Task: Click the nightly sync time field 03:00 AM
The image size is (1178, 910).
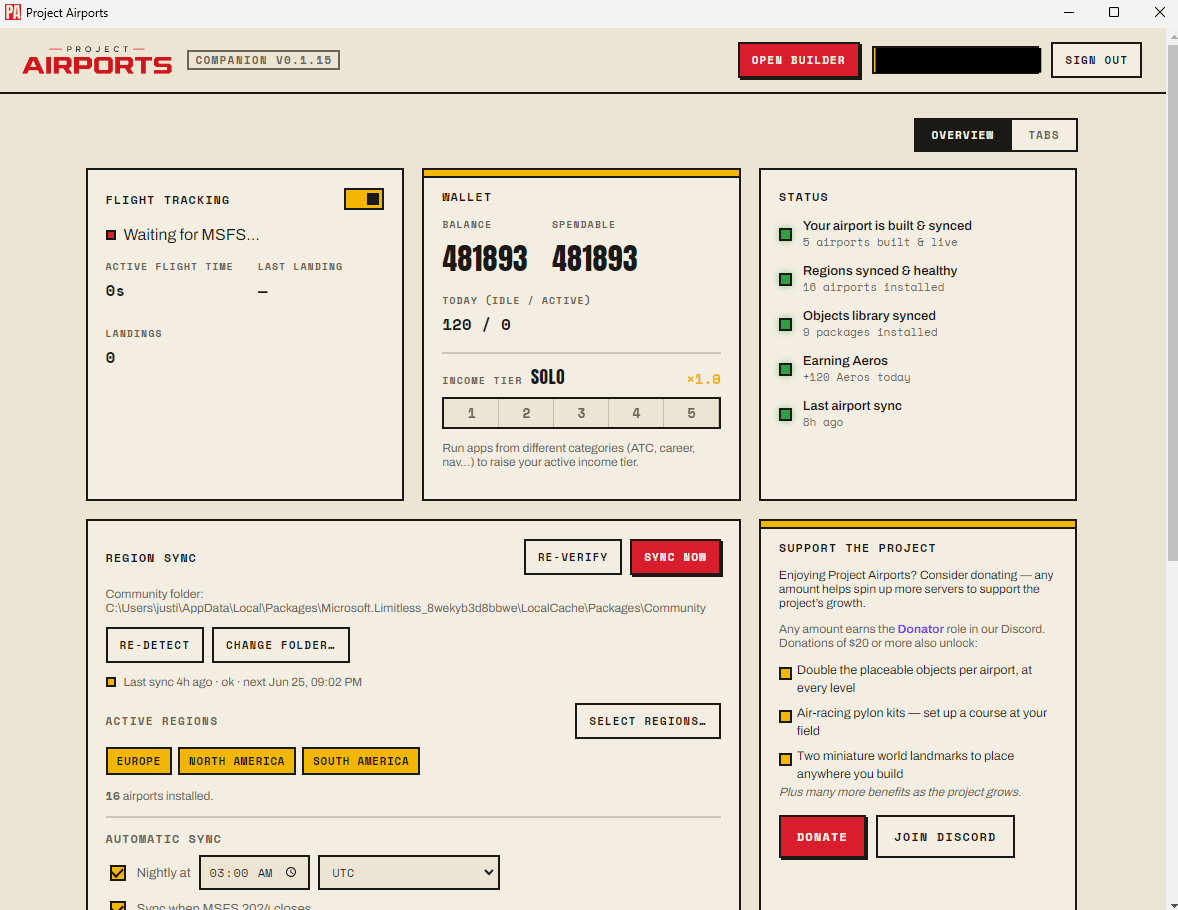Action: (254, 872)
